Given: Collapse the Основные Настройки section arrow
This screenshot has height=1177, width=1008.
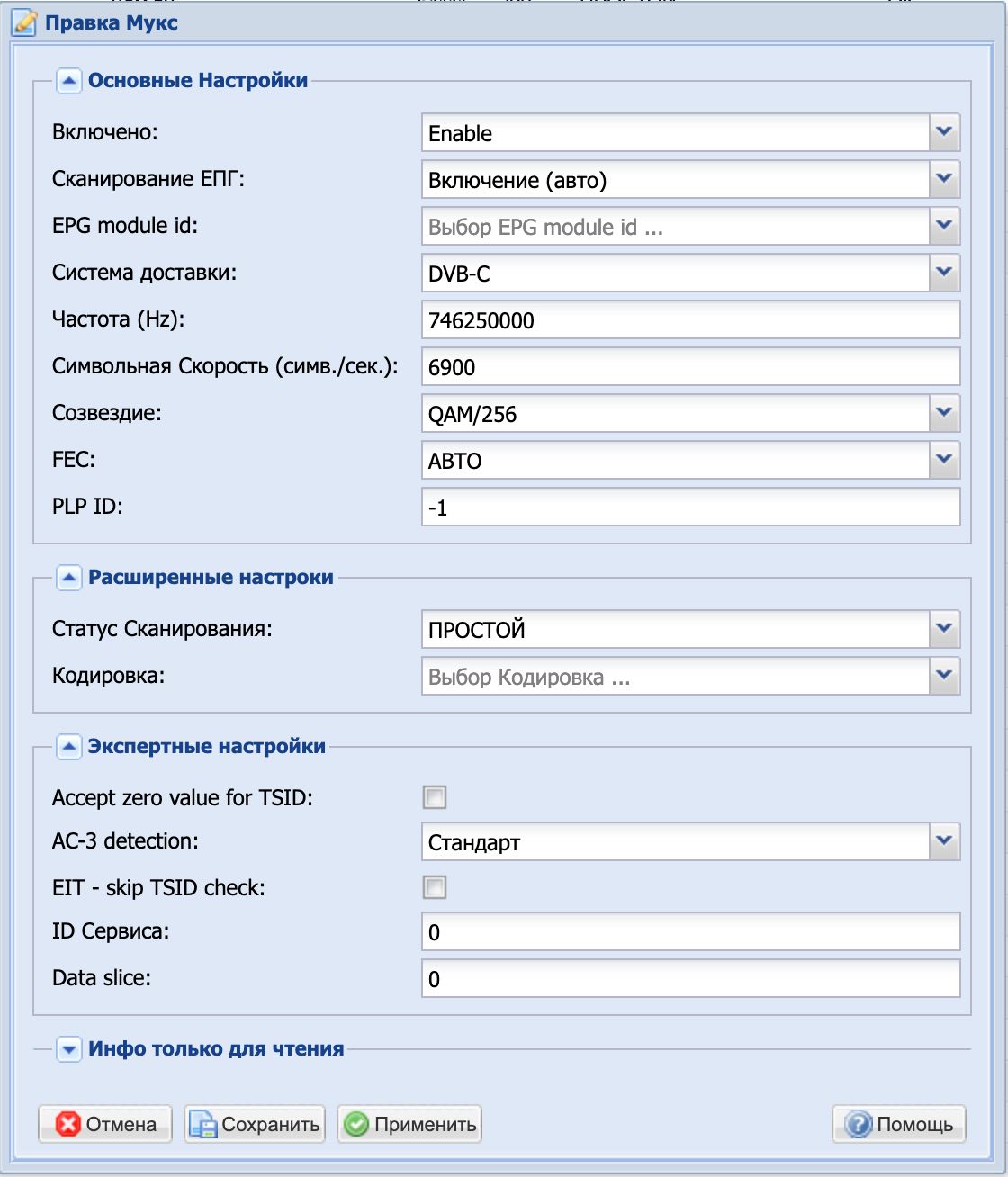Looking at the screenshot, I should pyautogui.click(x=69, y=81).
